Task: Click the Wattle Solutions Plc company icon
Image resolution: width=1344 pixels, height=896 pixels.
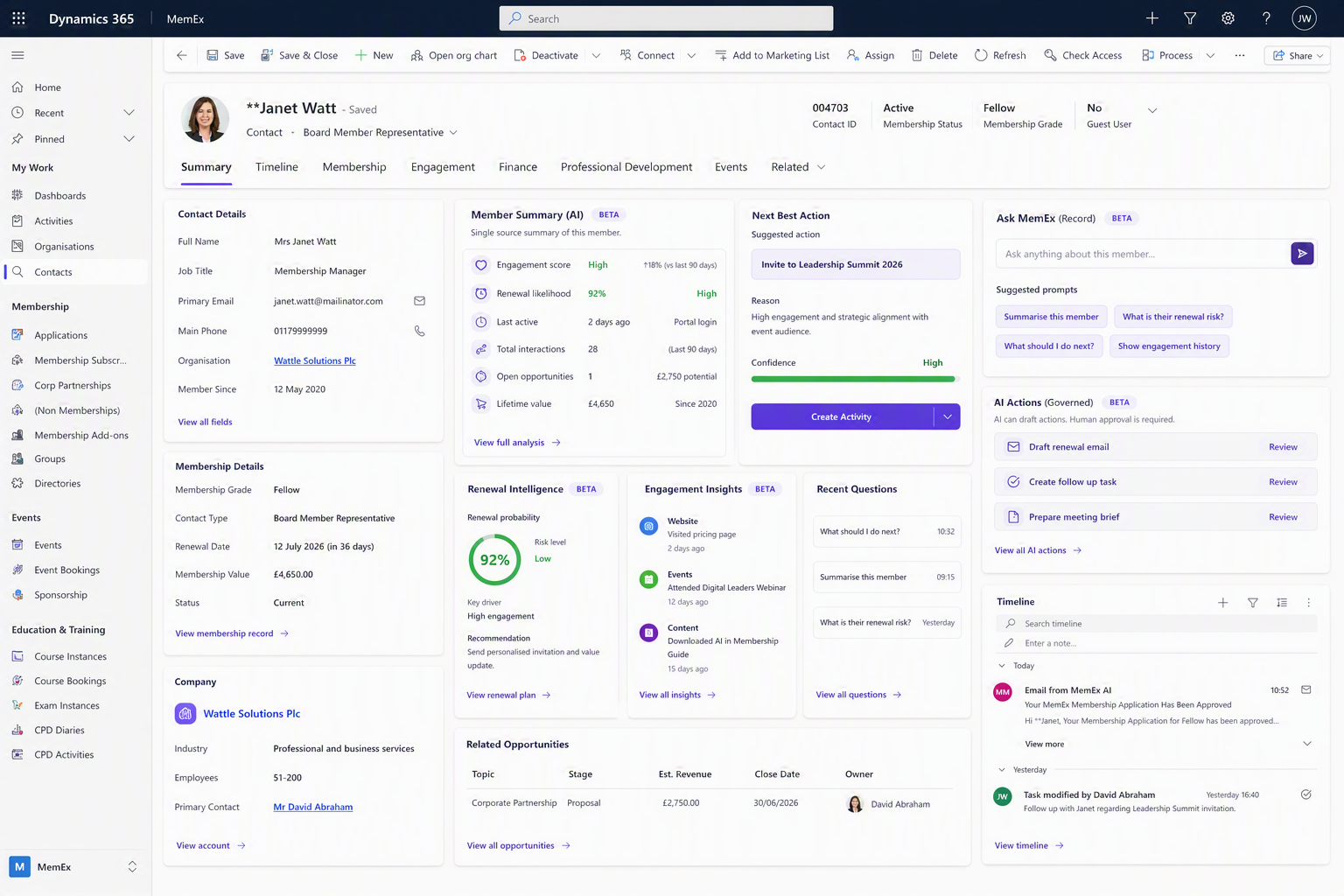Action: tap(185, 714)
